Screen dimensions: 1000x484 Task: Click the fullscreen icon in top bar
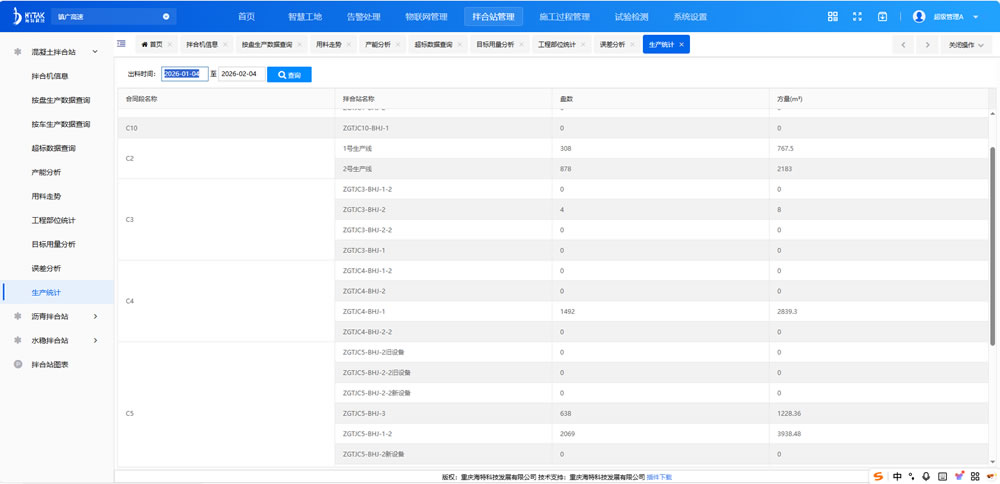pyautogui.click(x=857, y=17)
